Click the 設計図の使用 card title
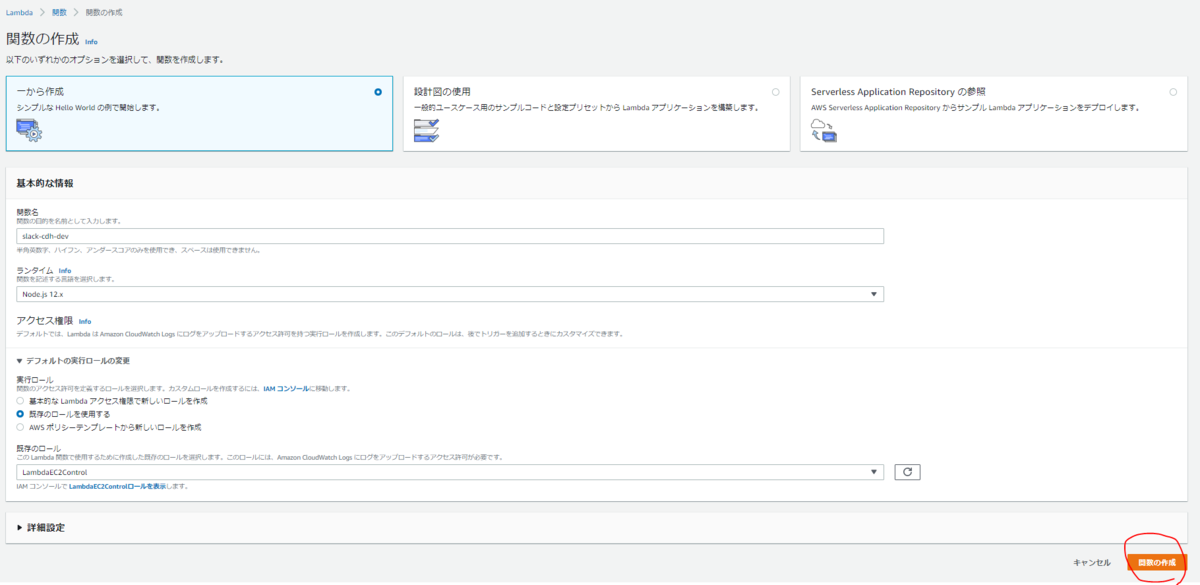The width and height of the screenshot is (1200, 585). pyautogui.click(x=442, y=91)
